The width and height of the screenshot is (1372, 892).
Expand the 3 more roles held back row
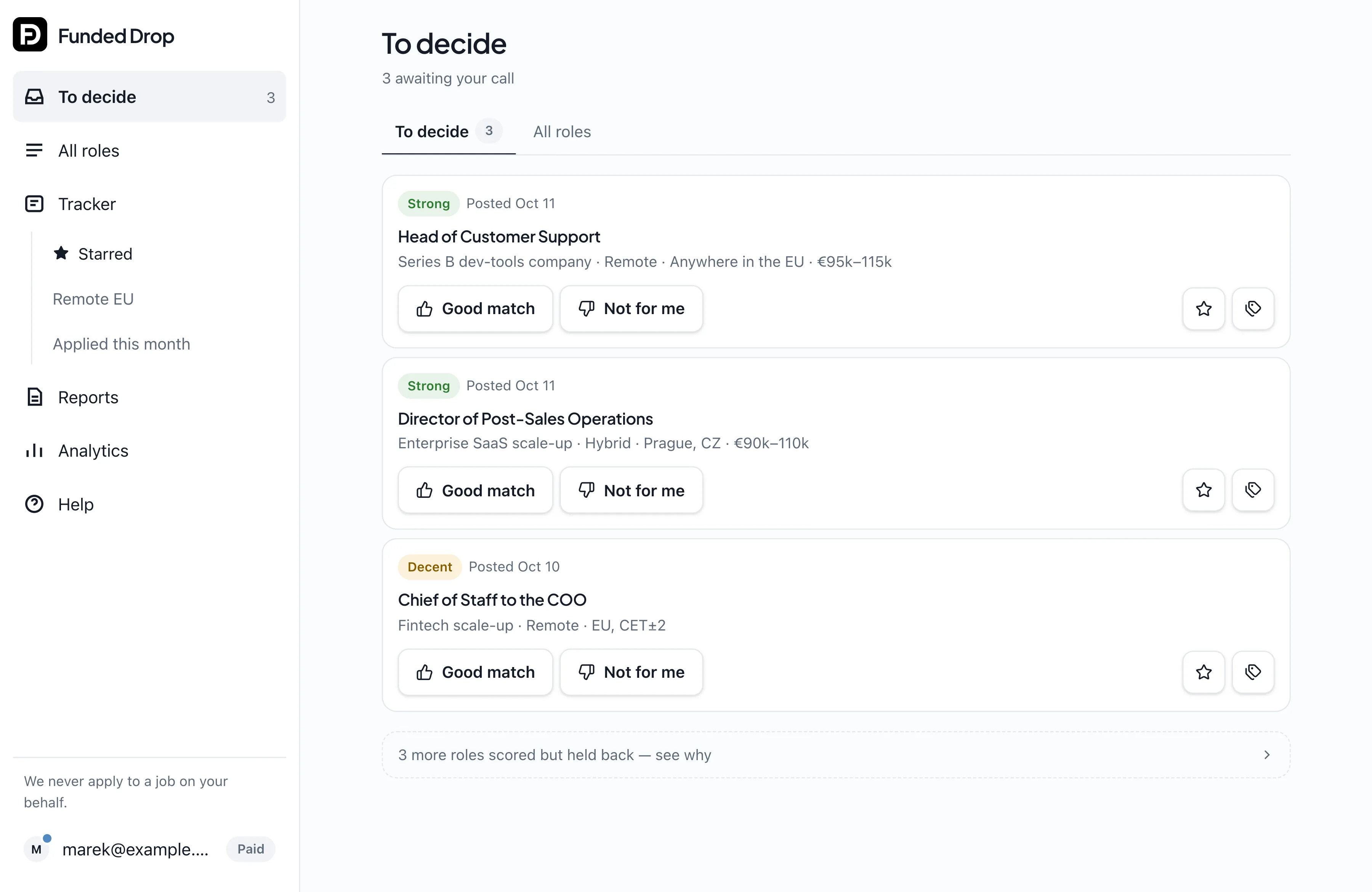(x=836, y=755)
